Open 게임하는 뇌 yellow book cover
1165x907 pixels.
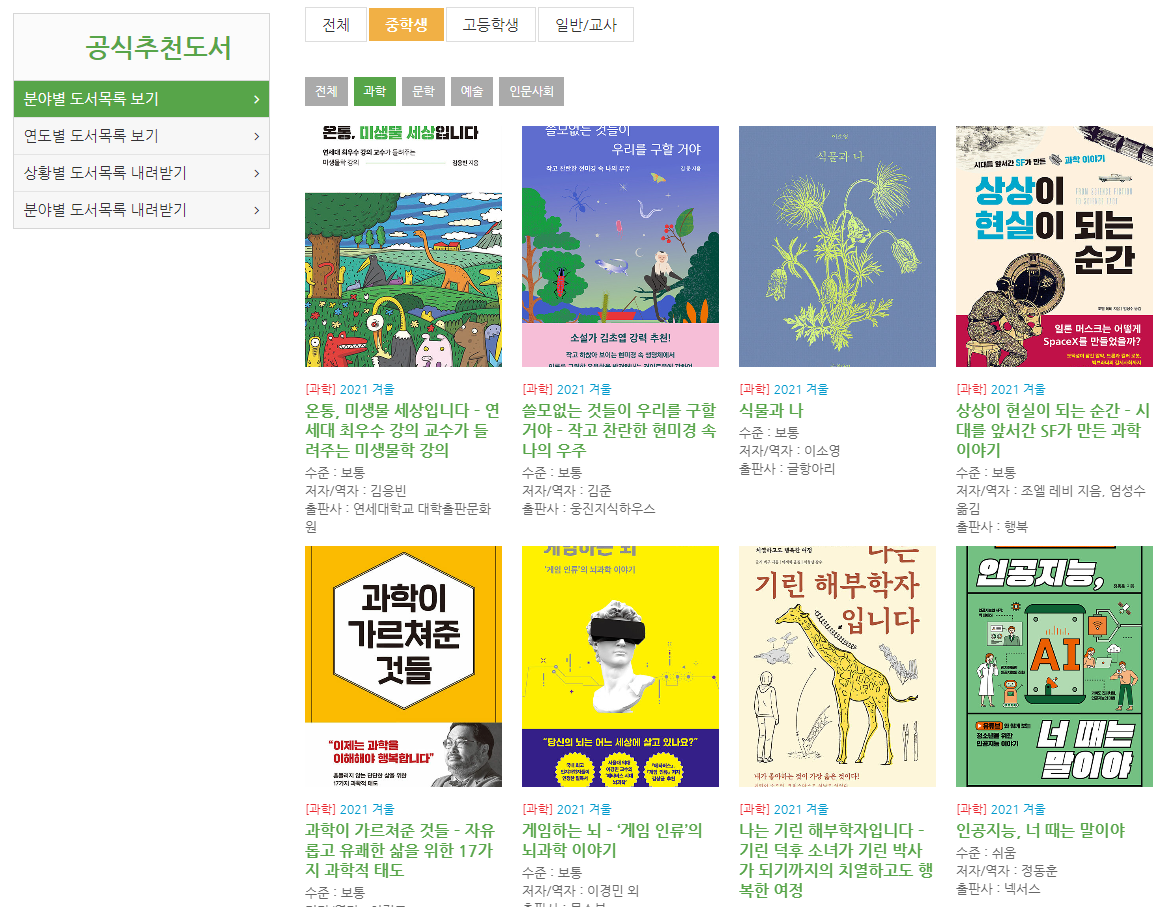click(x=620, y=666)
